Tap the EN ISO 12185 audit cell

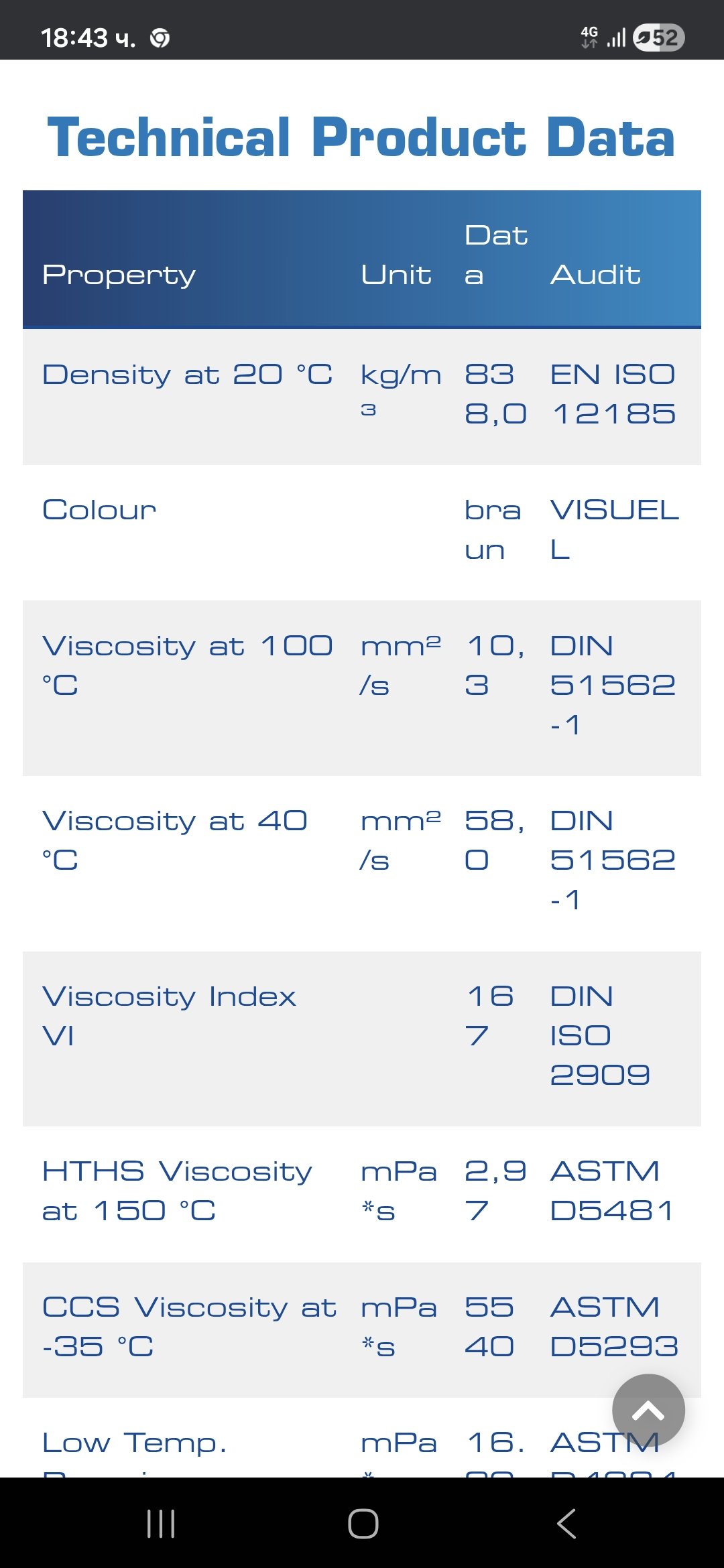click(x=613, y=394)
